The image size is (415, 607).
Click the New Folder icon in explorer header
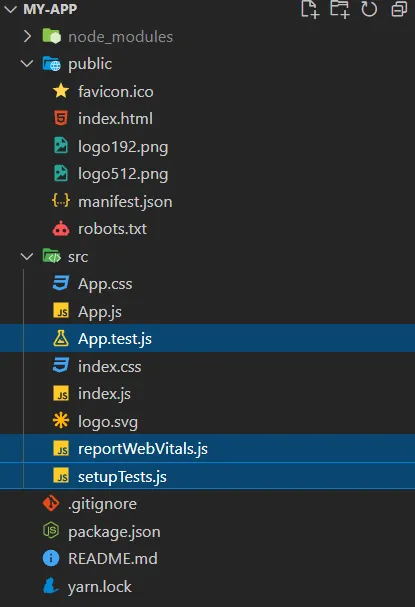[340, 9]
